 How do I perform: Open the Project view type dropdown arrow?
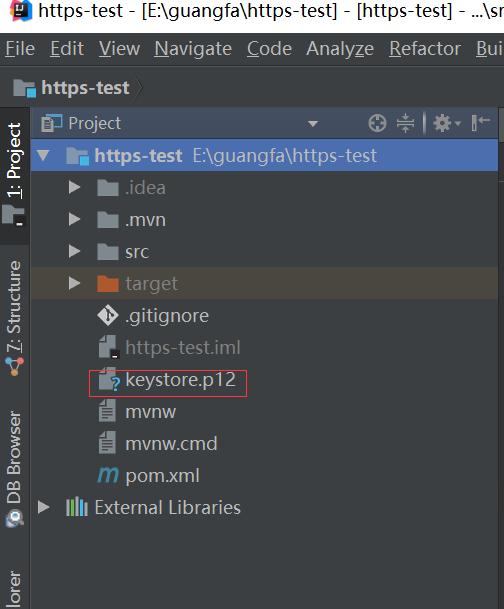313,124
